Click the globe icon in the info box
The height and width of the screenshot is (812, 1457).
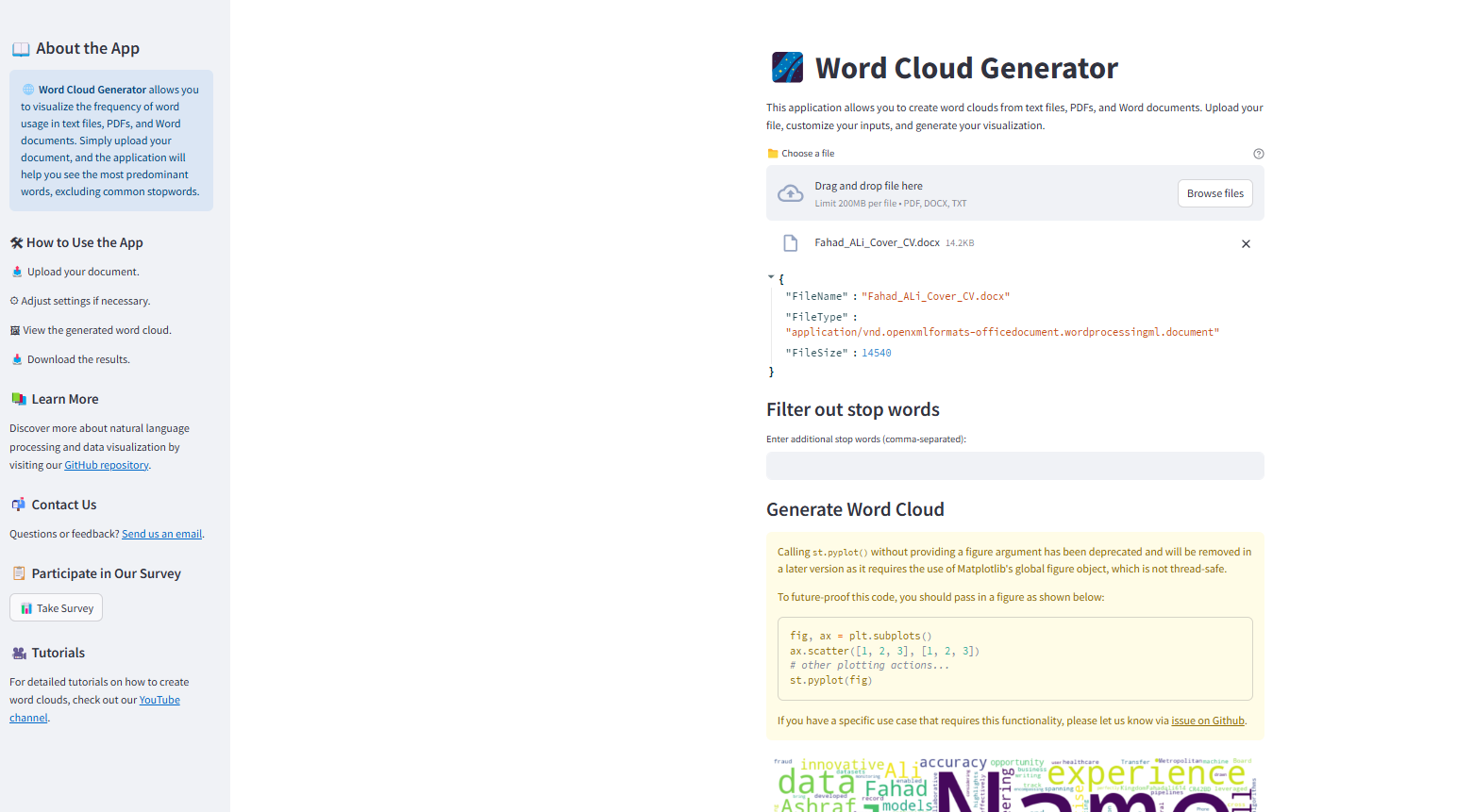click(28, 90)
